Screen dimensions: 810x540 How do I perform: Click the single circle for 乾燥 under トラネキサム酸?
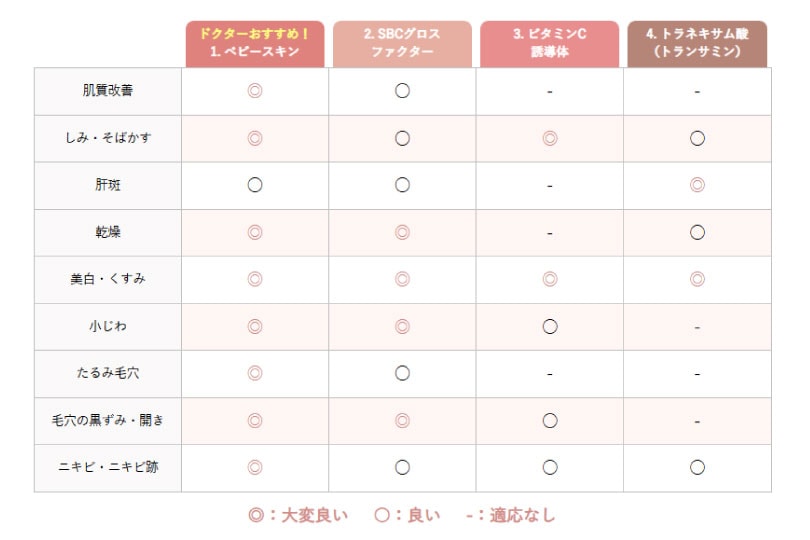point(697,233)
